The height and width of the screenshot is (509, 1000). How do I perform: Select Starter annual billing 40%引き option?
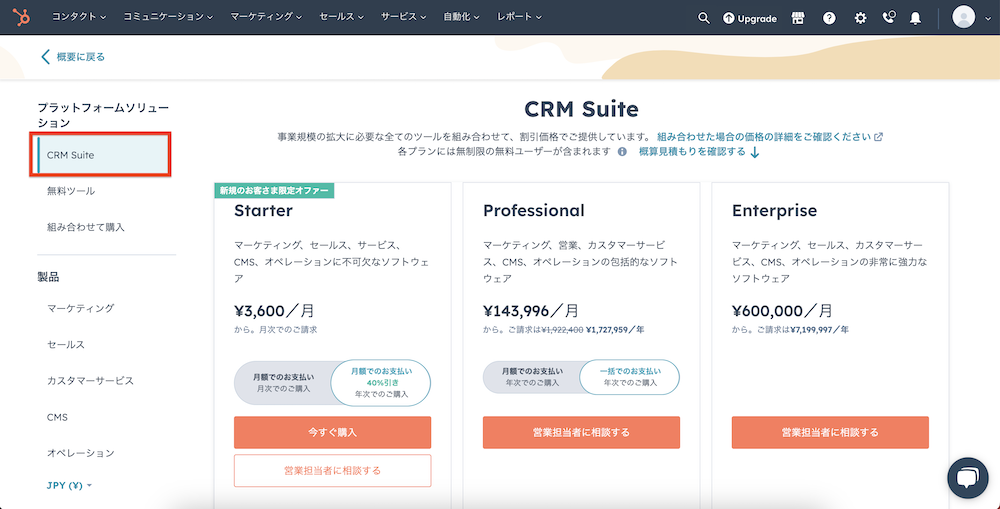381,382
